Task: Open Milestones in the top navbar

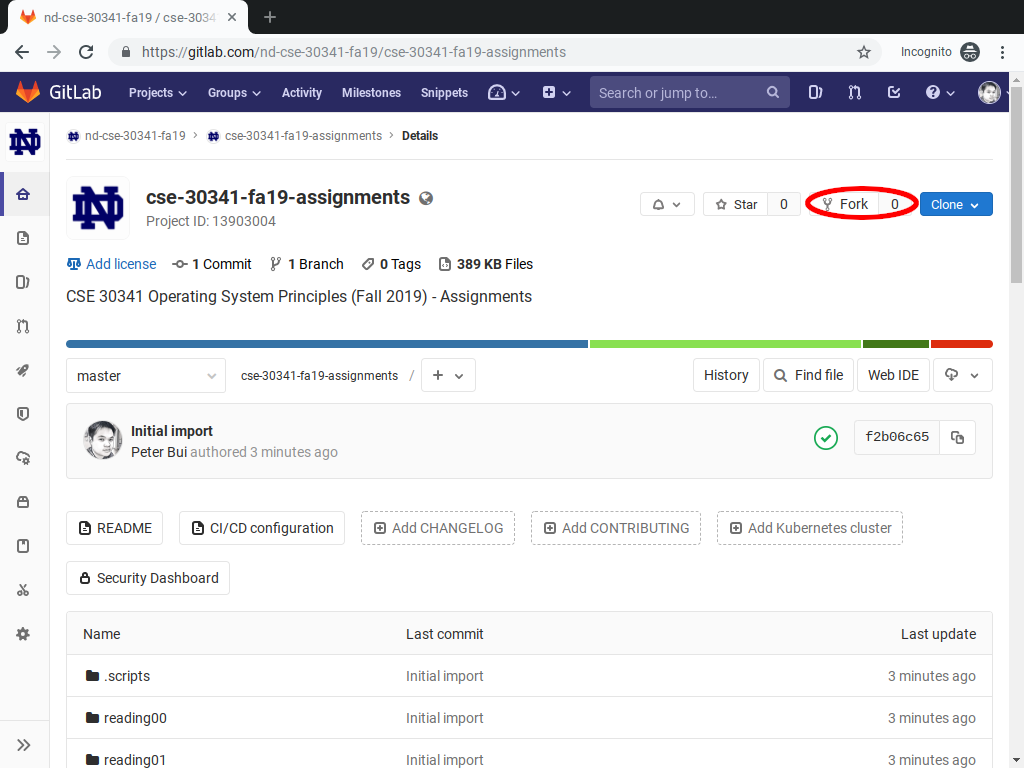Action: tap(371, 93)
